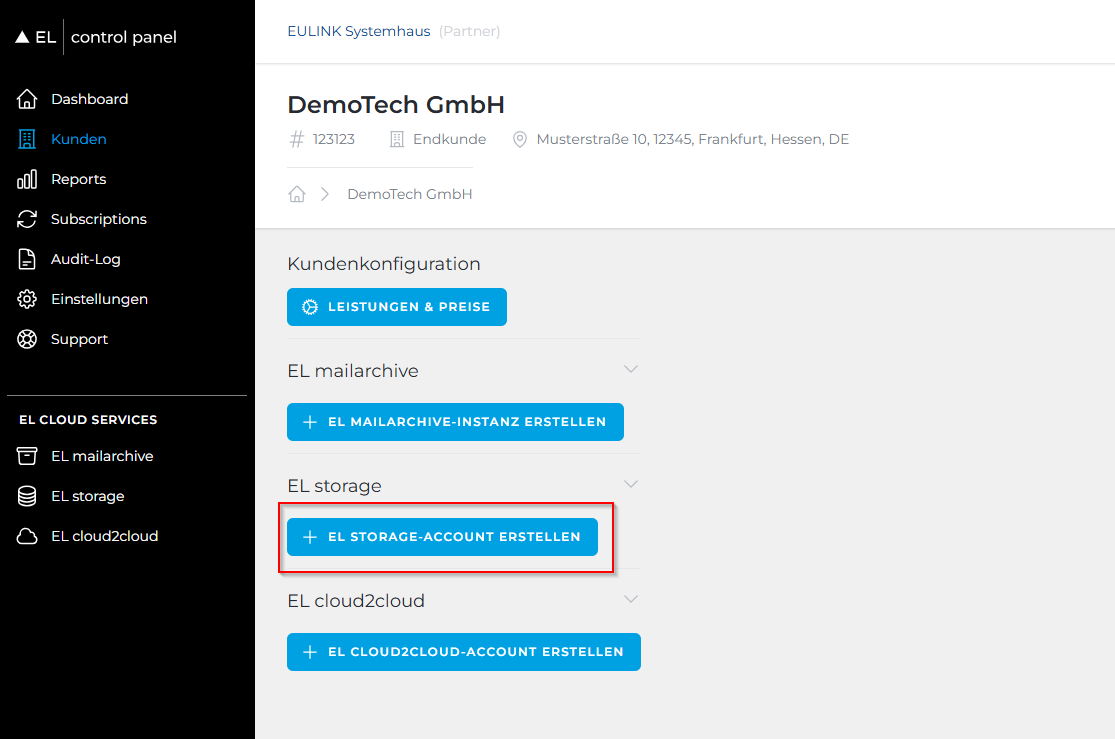
Task: Click the Kunden building icon
Action: click(x=27, y=139)
